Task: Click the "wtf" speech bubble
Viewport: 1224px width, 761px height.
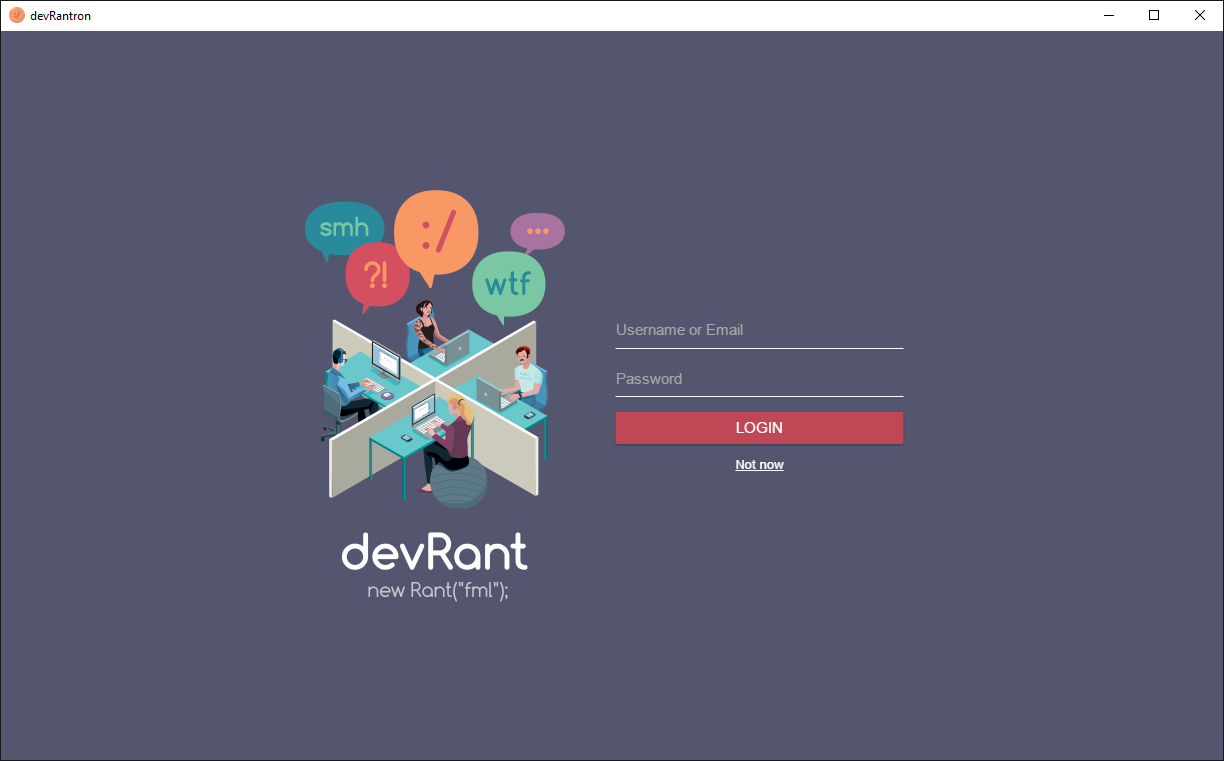Action: 508,284
